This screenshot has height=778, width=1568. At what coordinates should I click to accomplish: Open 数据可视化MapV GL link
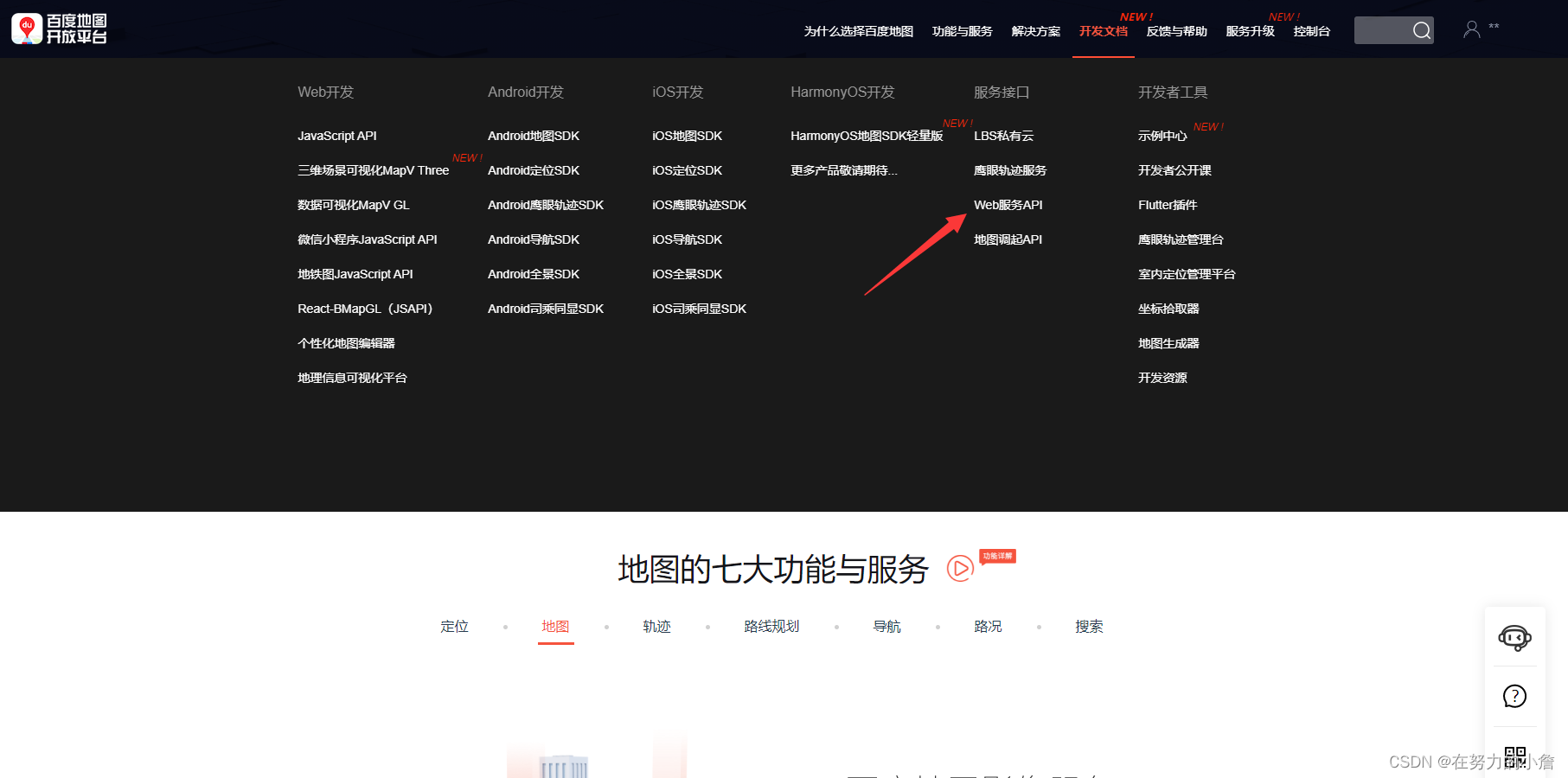point(354,205)
